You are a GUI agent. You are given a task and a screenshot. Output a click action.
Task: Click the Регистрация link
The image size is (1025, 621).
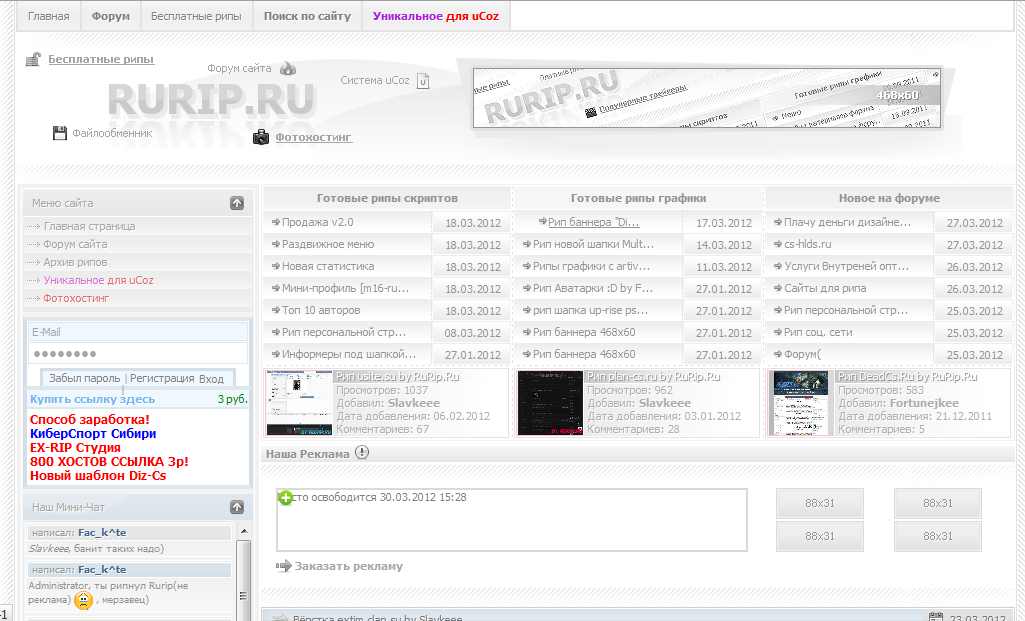162,378
